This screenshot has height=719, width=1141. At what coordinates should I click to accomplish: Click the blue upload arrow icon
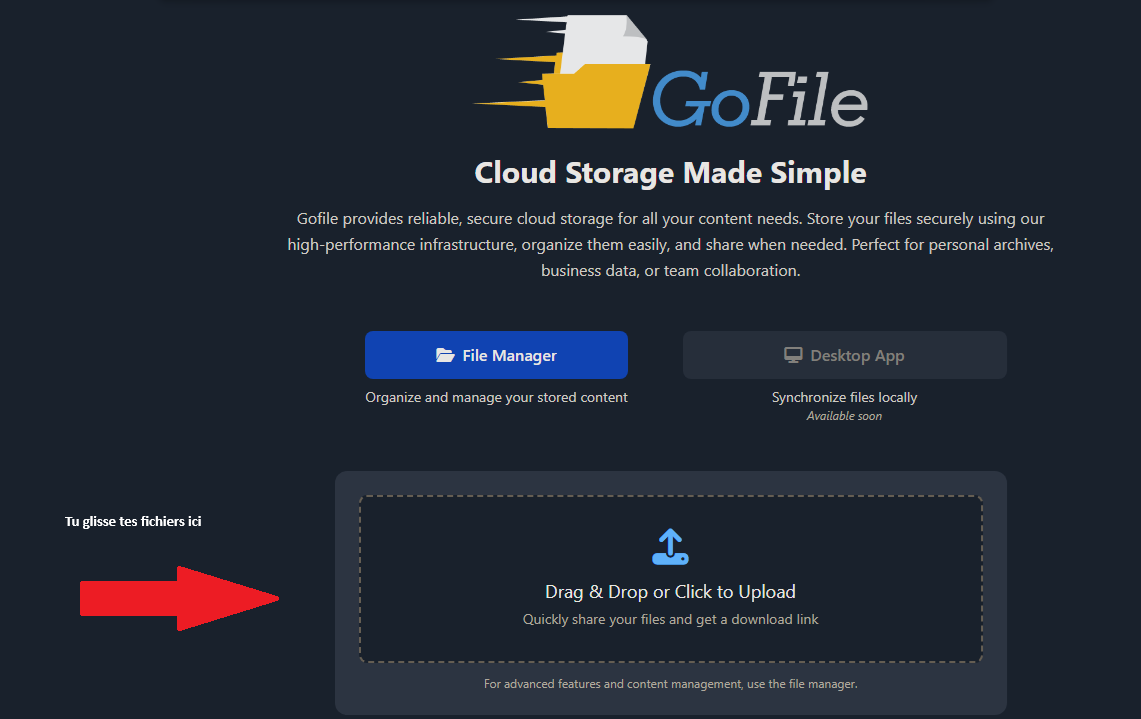670,547
